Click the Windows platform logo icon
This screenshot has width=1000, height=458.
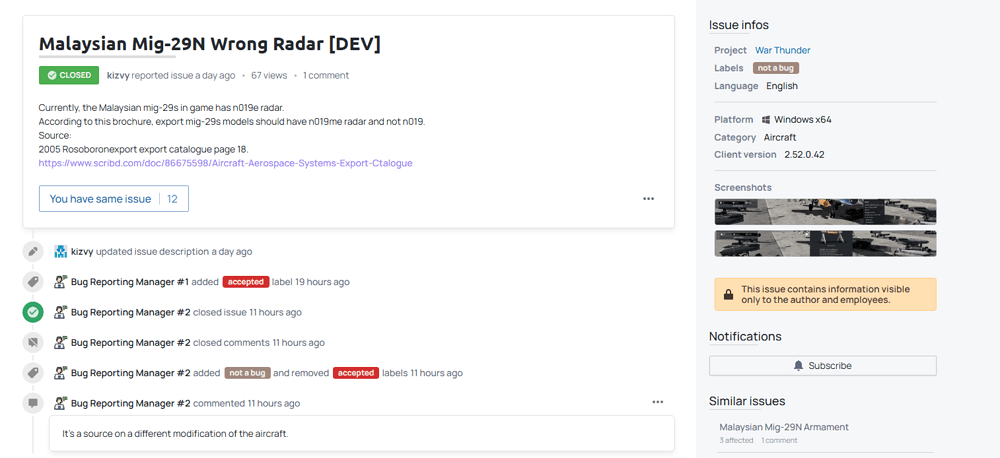click(x=765, y=120)
